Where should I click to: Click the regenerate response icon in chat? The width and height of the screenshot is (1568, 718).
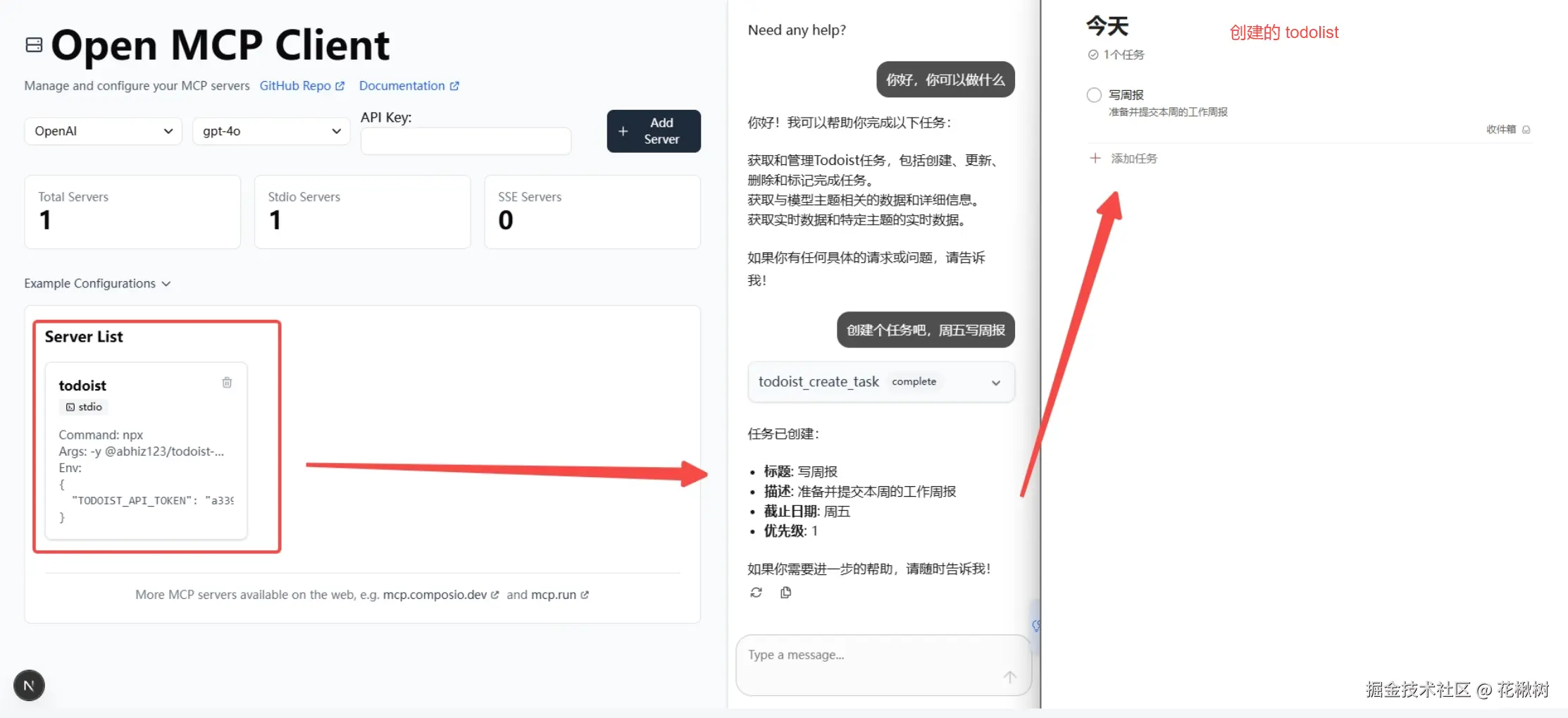coord(756,593)
